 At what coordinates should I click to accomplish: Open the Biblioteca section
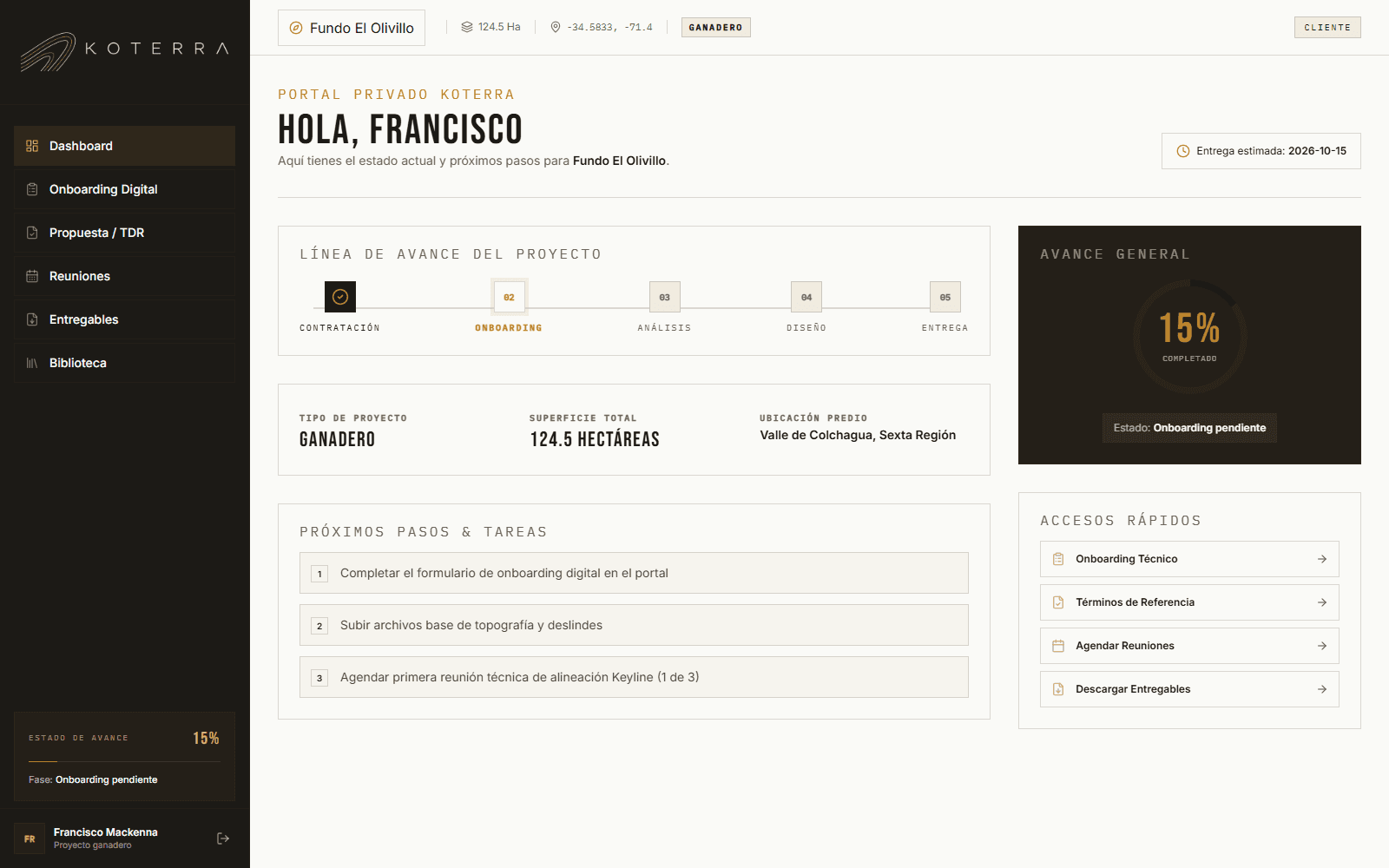[124, 363]
